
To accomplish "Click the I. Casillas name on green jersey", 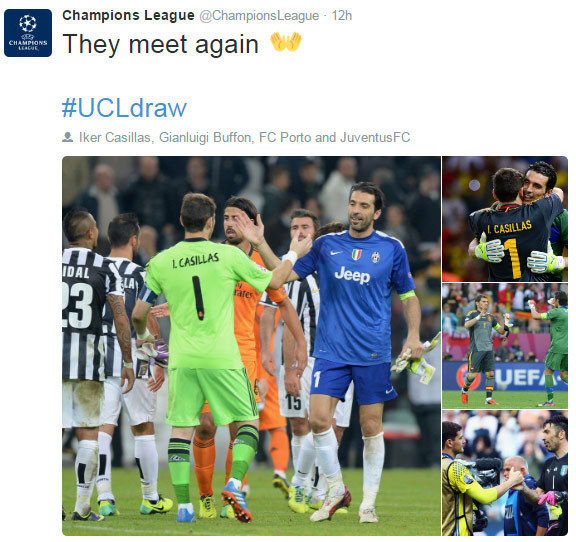I will [x=195, y=260].
